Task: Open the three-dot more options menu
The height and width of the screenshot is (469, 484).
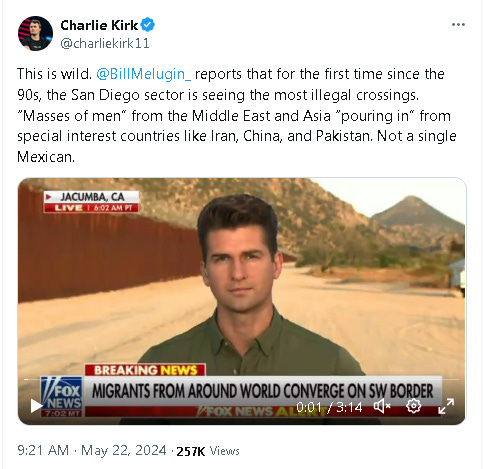Action: (458, 25)
